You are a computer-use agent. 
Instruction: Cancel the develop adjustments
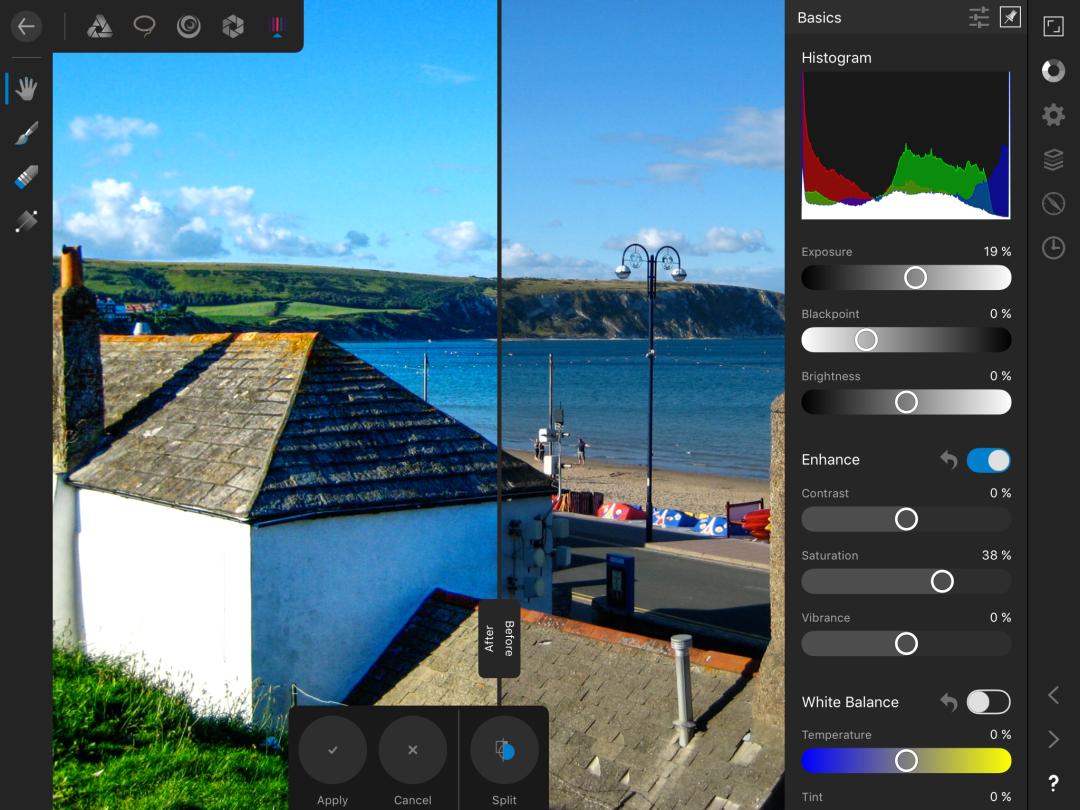412,750
